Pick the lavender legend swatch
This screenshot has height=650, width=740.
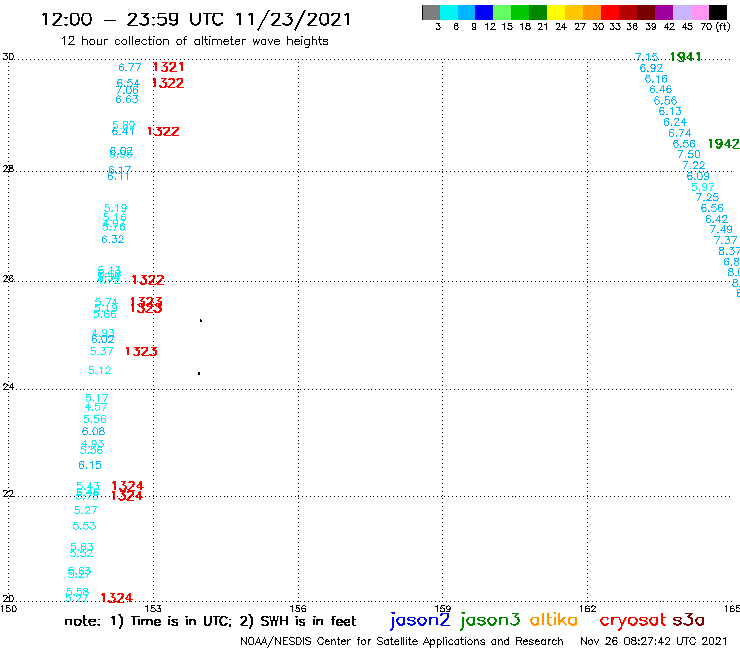(x=681, y=12)
